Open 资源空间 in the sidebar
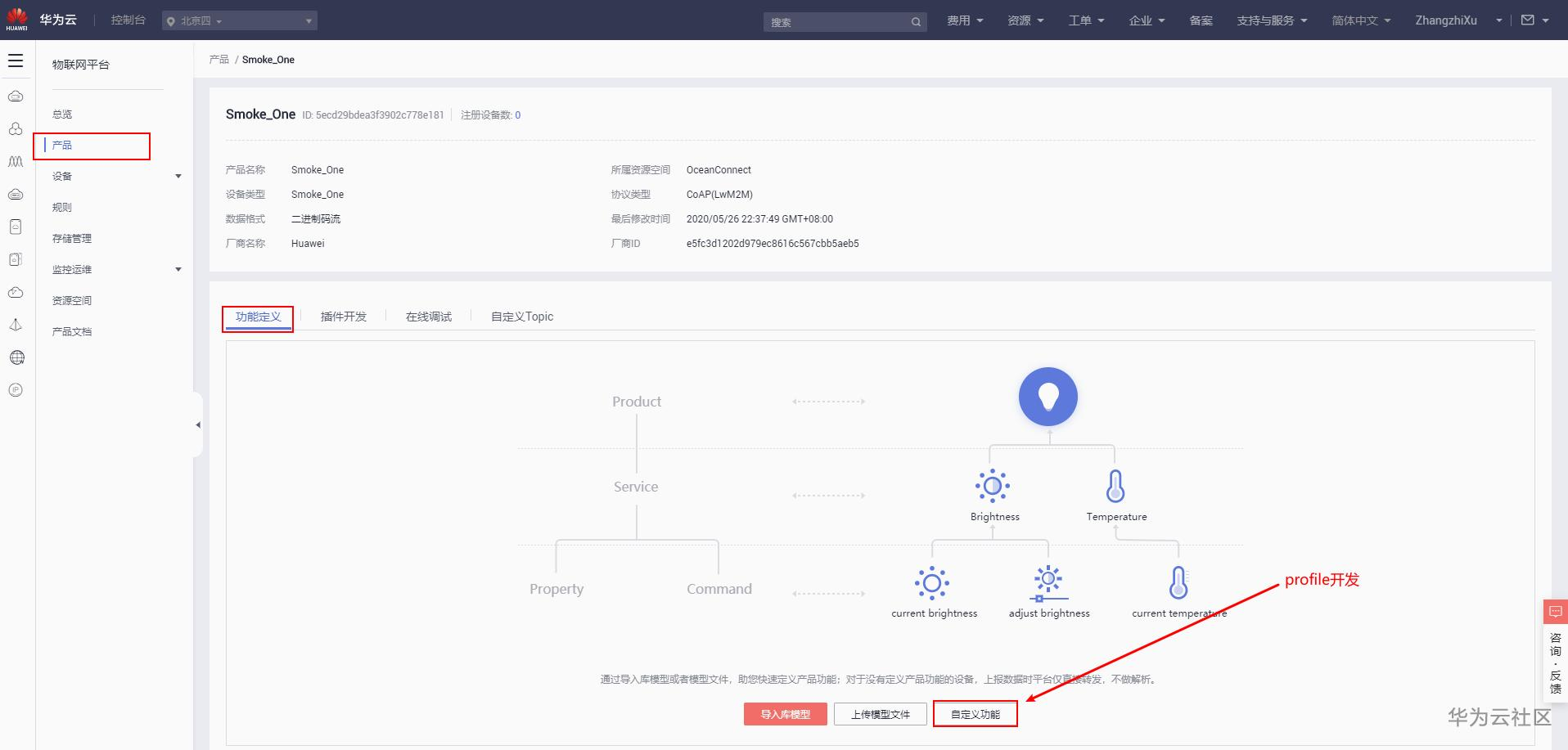The image size is (1568, 750). click(72, 301)
